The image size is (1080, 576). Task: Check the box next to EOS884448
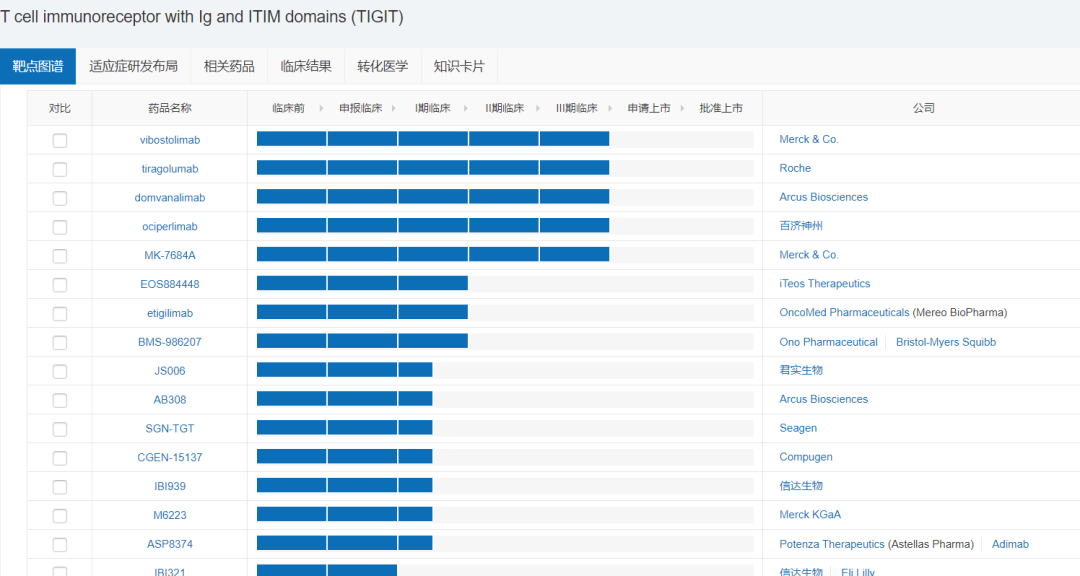coord(60,285)
